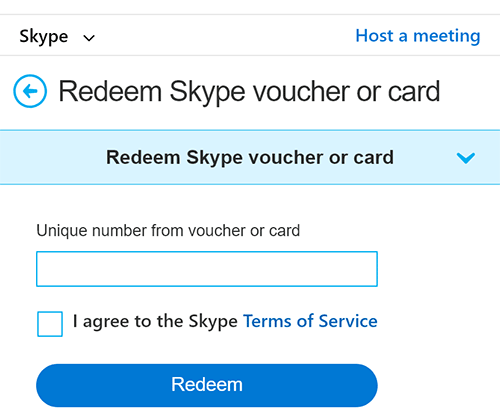Enable Skype Terms of Service agreement box
This screenshot has width=500, height=420.
click(50, 324)
